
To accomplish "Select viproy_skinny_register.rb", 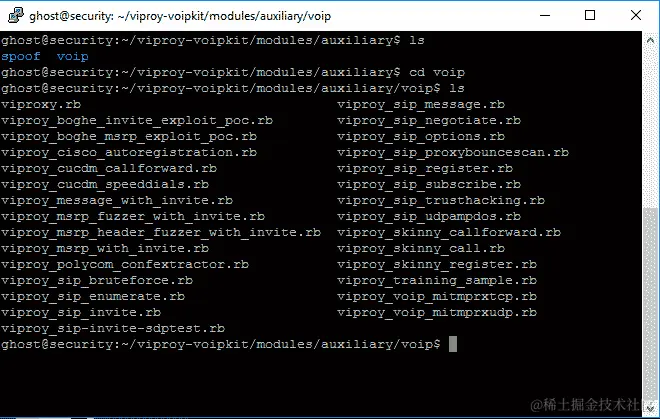I will coord(437,264).
